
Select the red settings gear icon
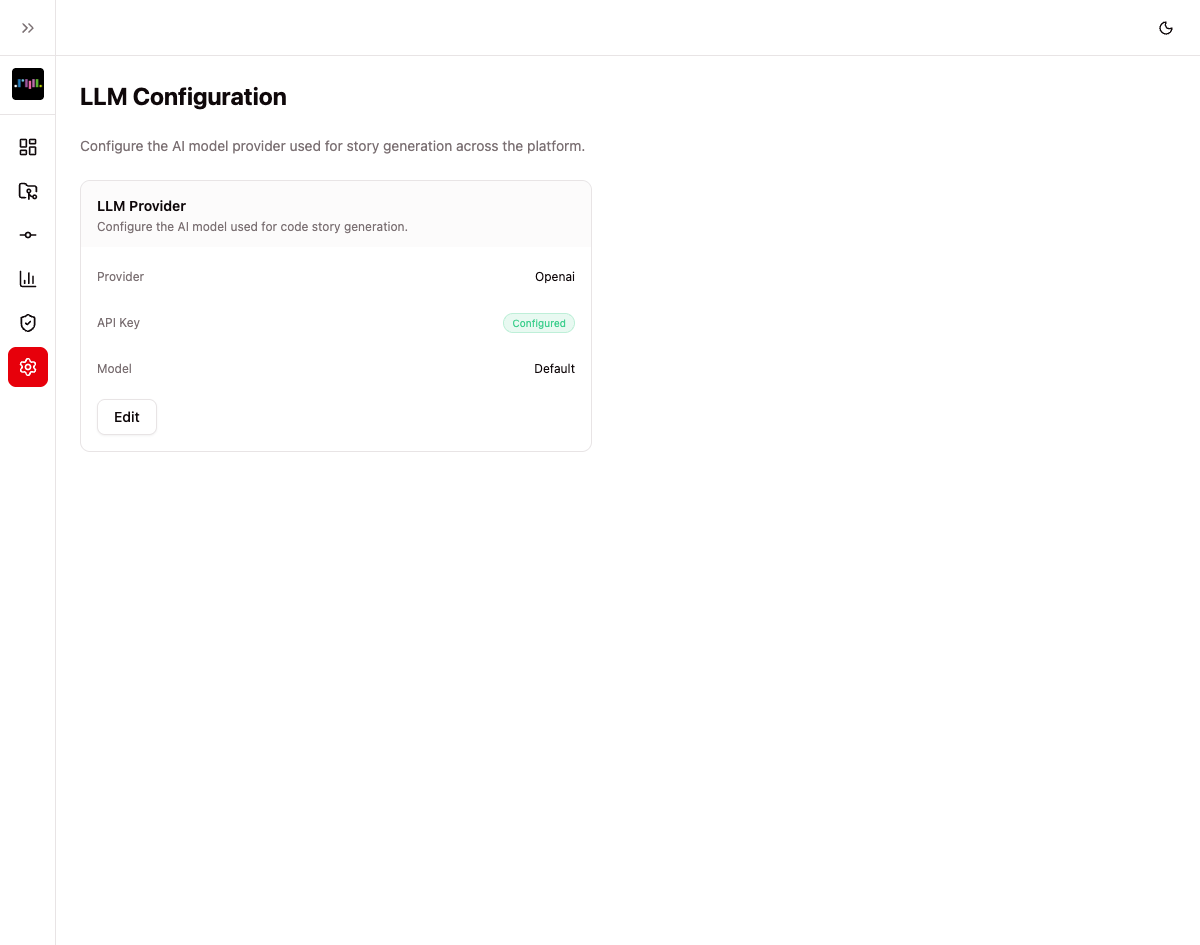[28, 367]
